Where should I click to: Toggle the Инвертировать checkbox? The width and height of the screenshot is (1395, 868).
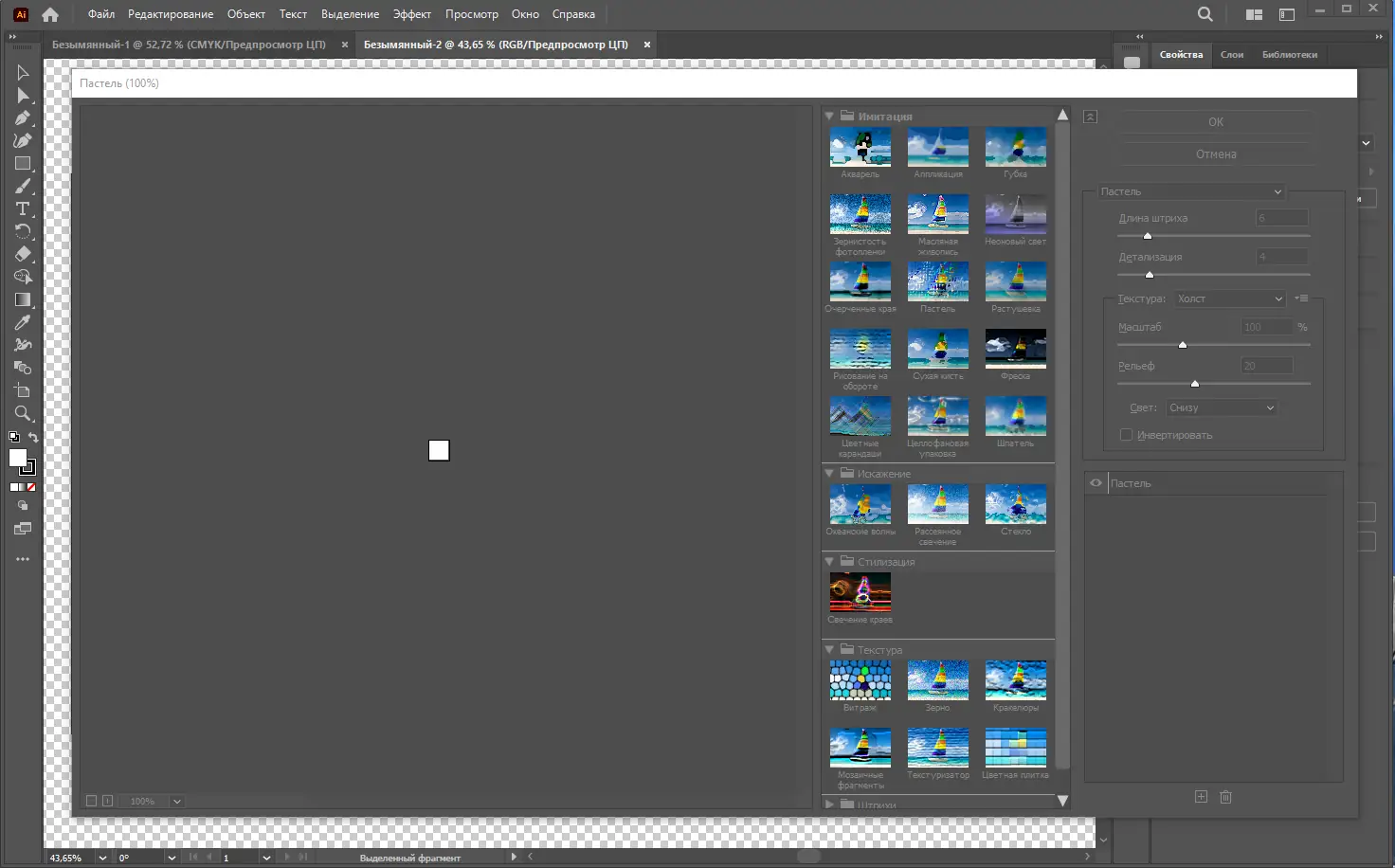[1126, 435]
